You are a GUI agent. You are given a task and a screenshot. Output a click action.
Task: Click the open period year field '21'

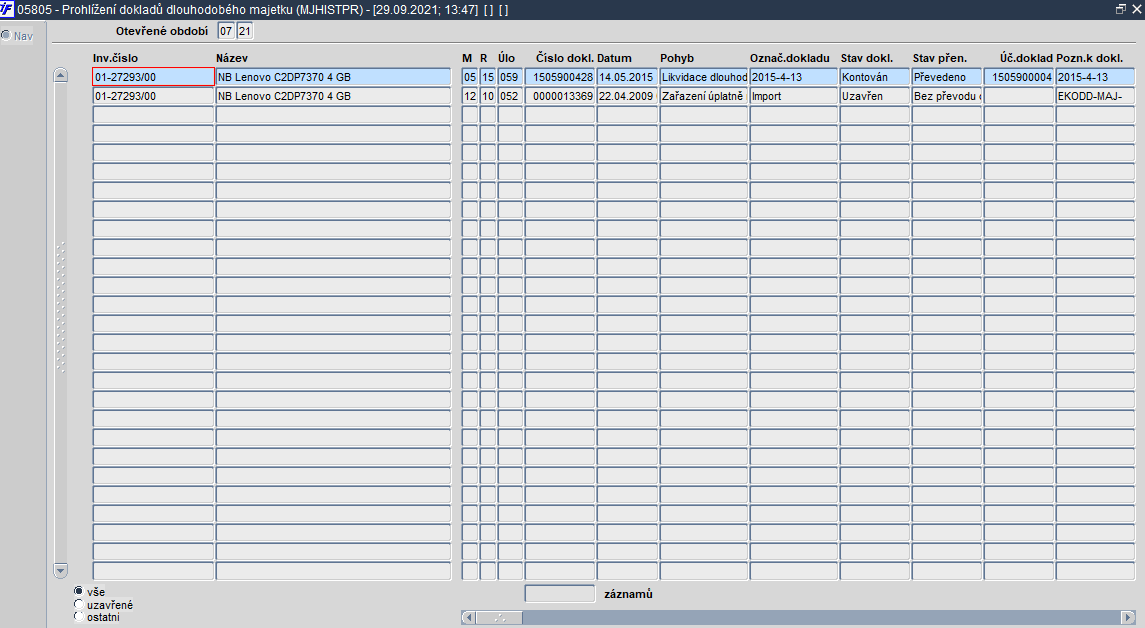[x=245, y=31]
